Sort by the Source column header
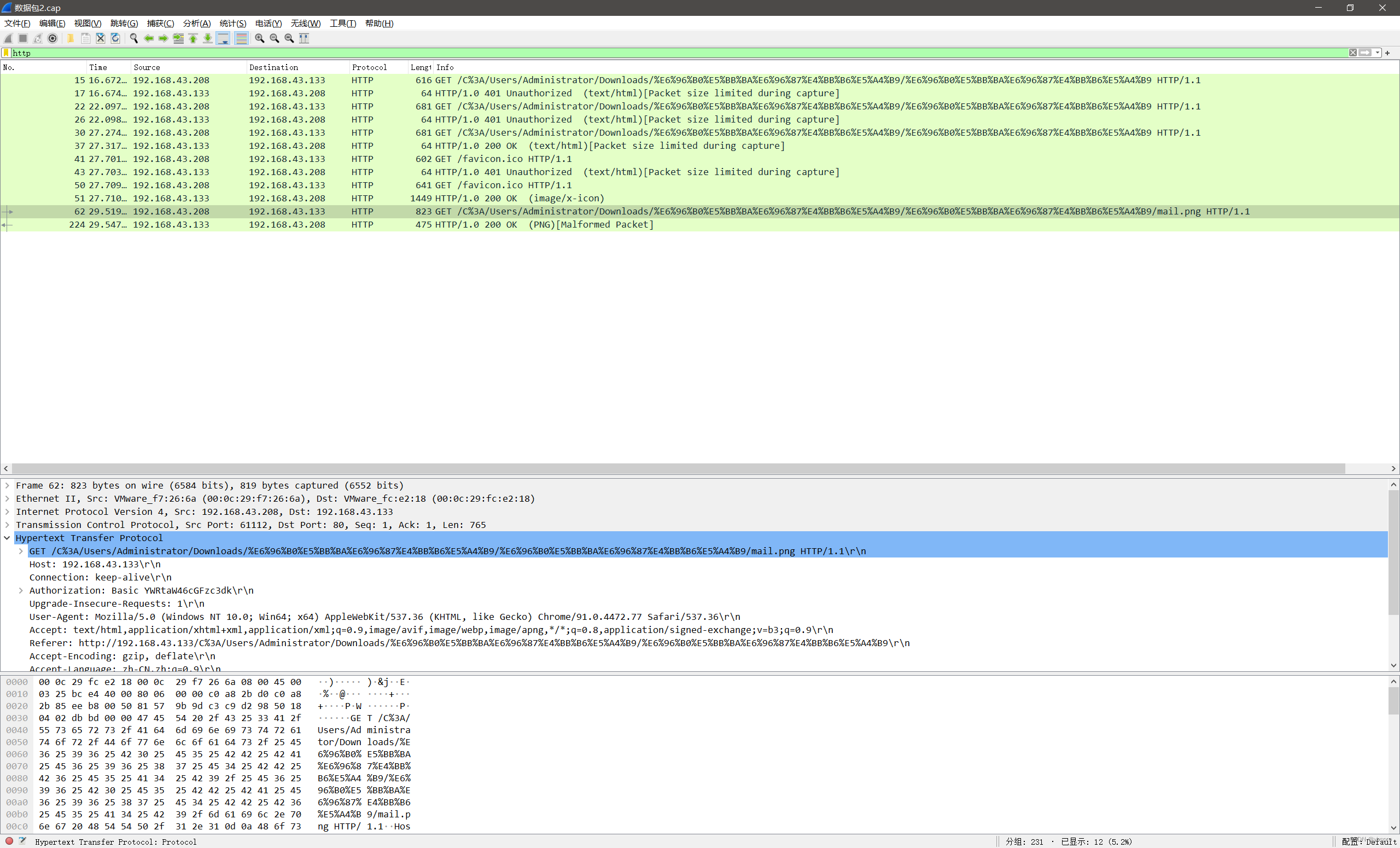 coord(189,67)
